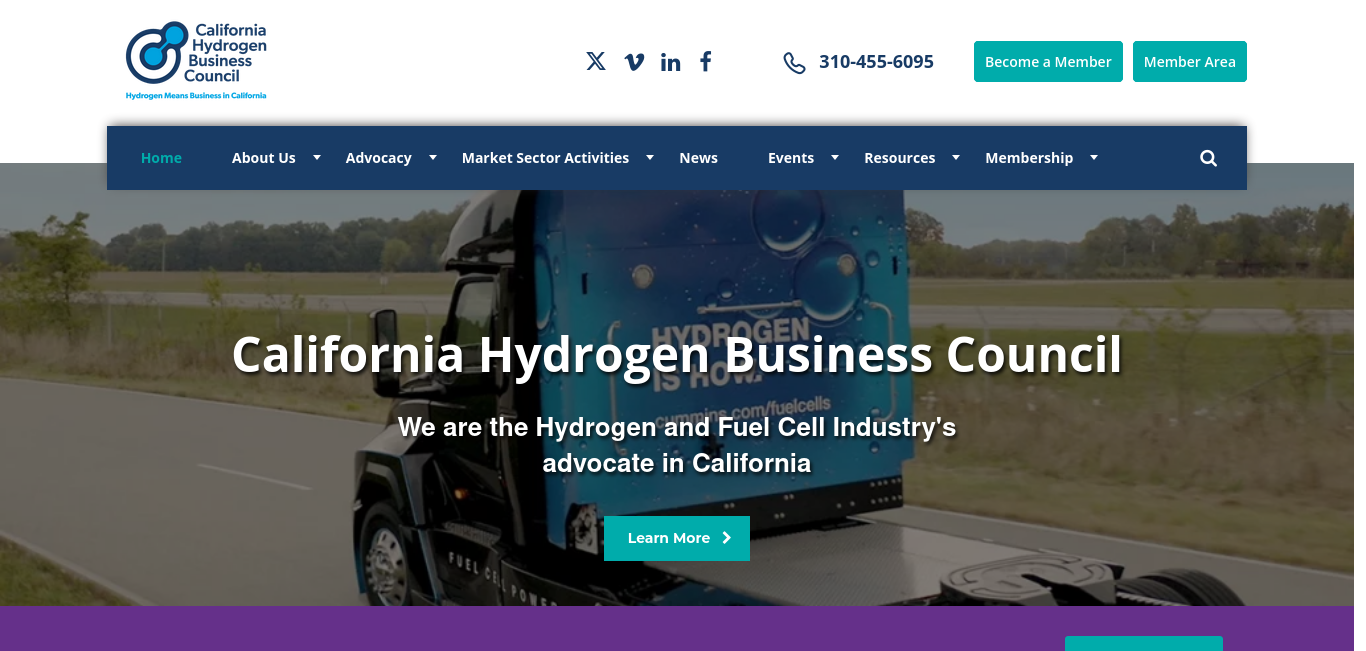1366x651 pixels.
Task: Expand the Market Sector Activities dropdown arrow
Action: 650,157
